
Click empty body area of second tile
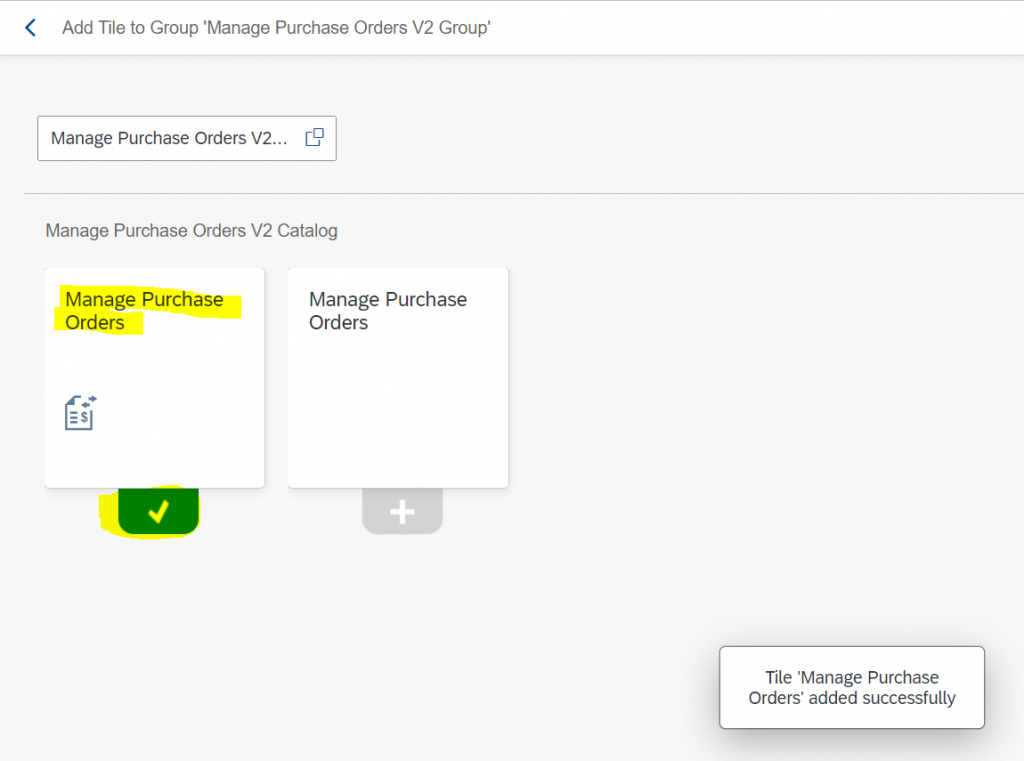pyautogui.click(x=398, y=412)
